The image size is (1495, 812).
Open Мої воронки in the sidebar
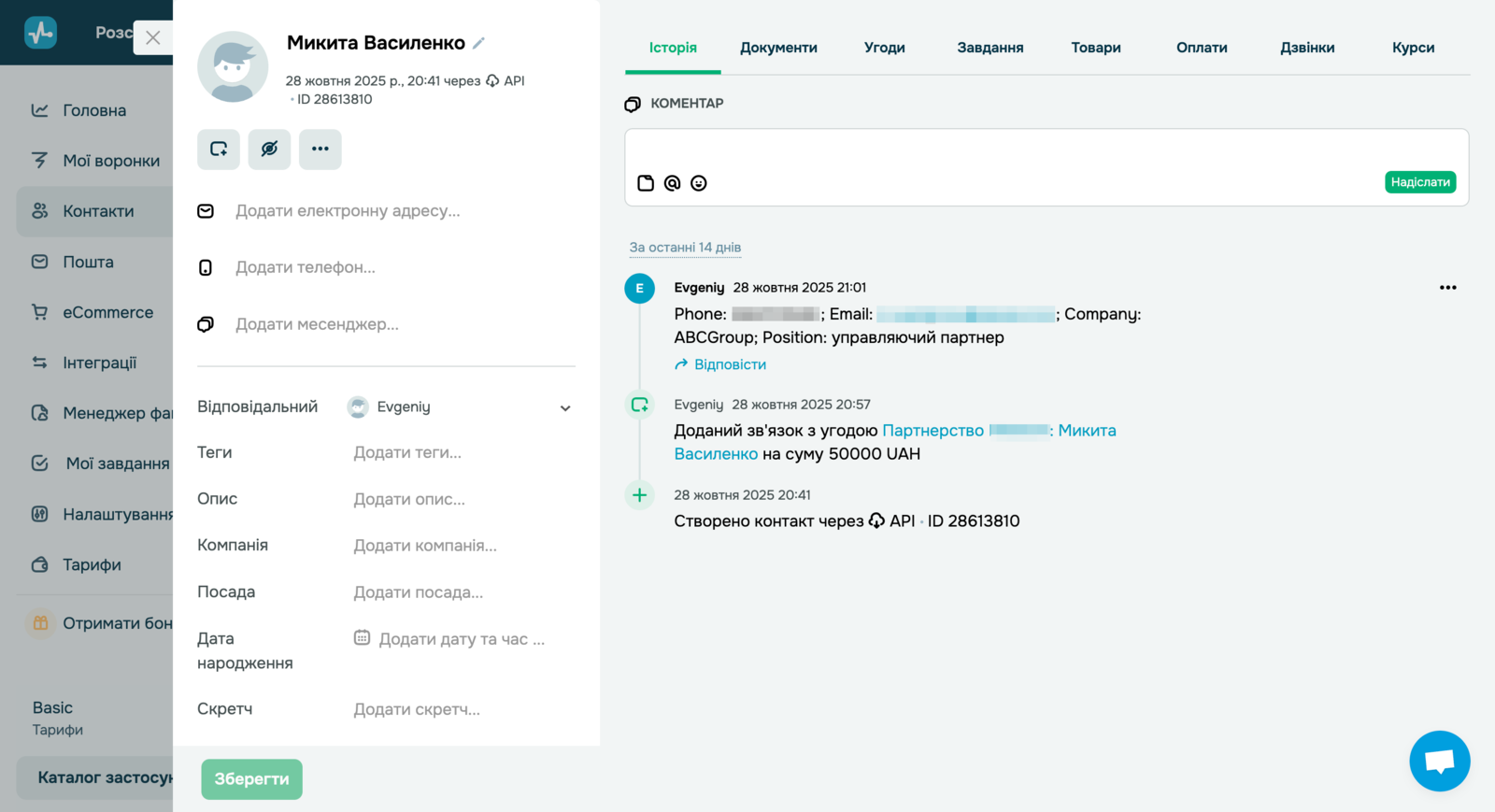[x=94, y=161]
